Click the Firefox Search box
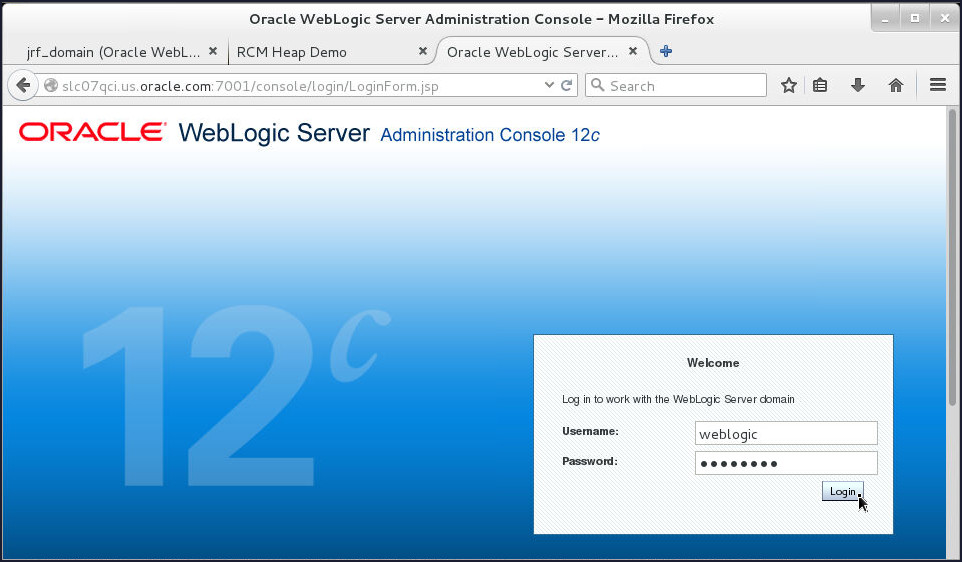Screen dimensions: 962x562 pos(676,85)
